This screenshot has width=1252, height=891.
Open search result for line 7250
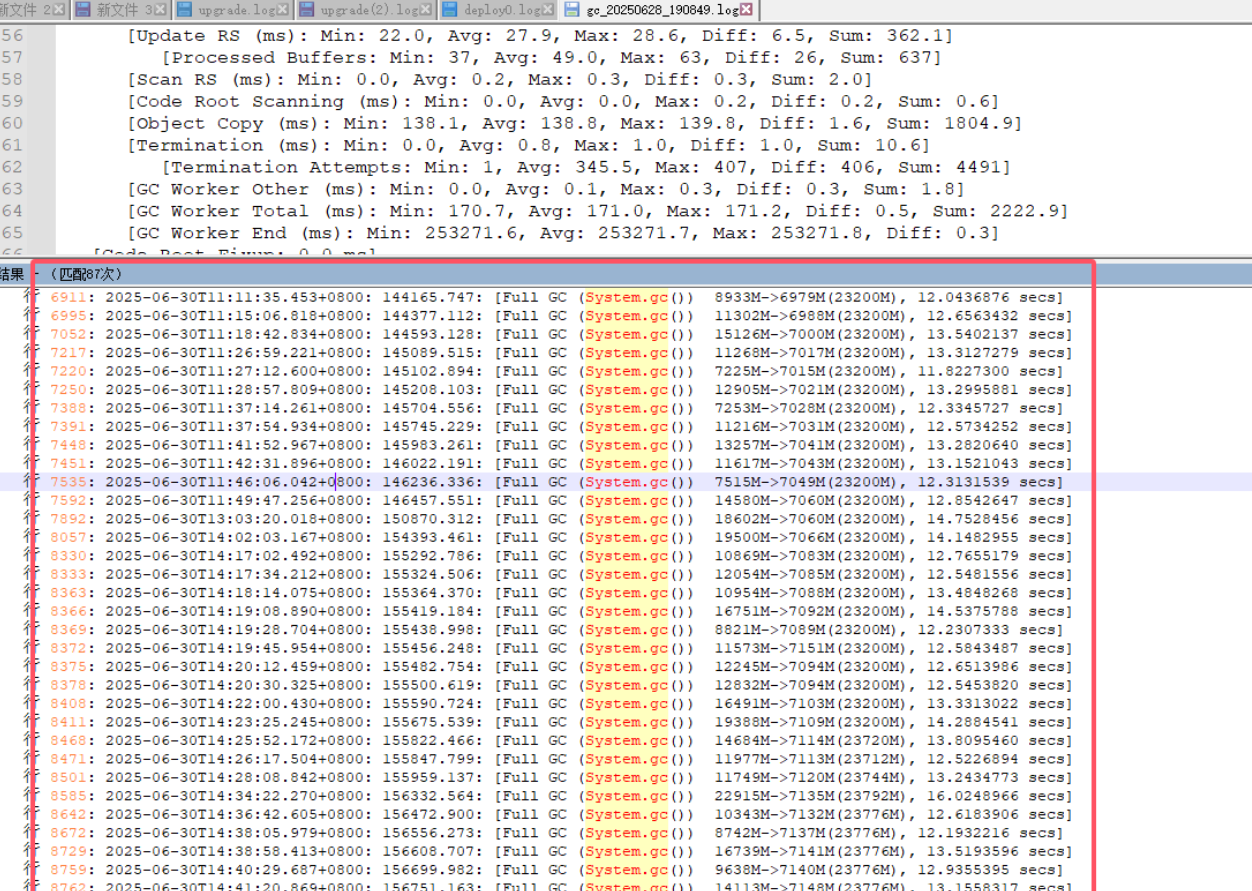(561, 389)
